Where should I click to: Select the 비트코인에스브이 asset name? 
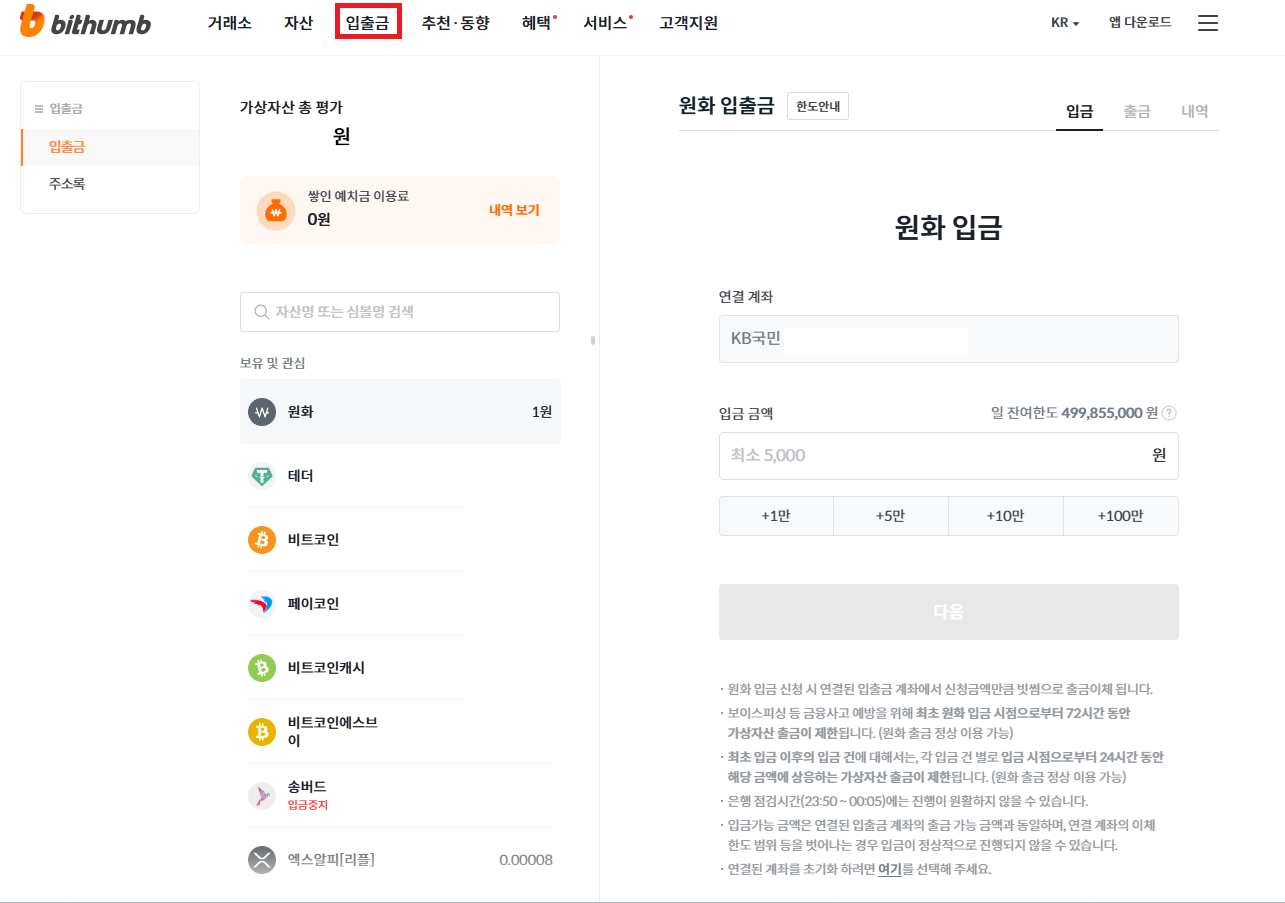point(333,732)
